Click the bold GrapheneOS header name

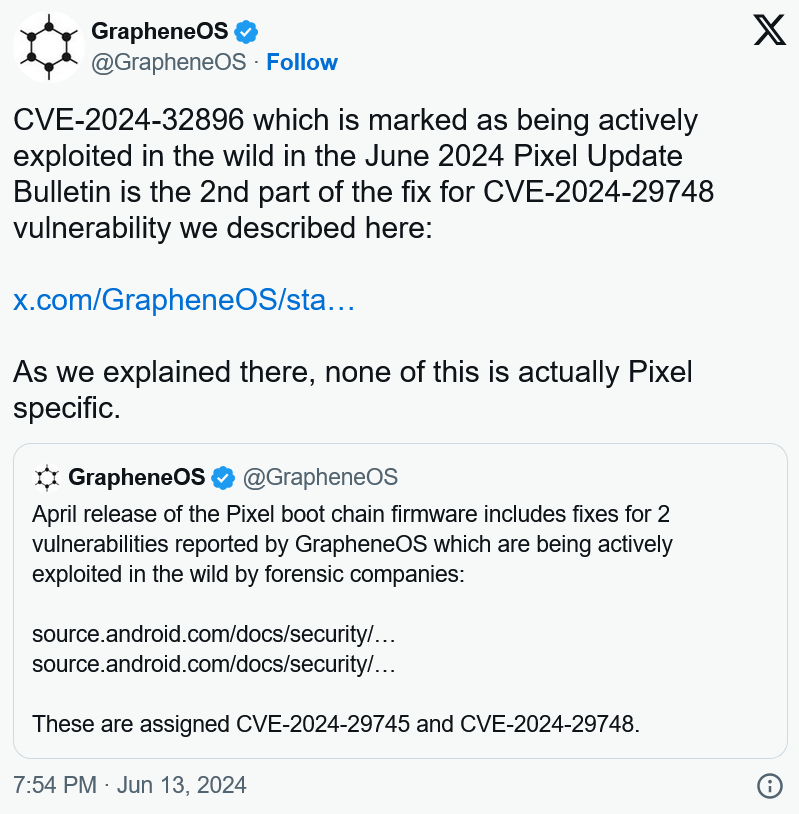[x=159, y=31]
